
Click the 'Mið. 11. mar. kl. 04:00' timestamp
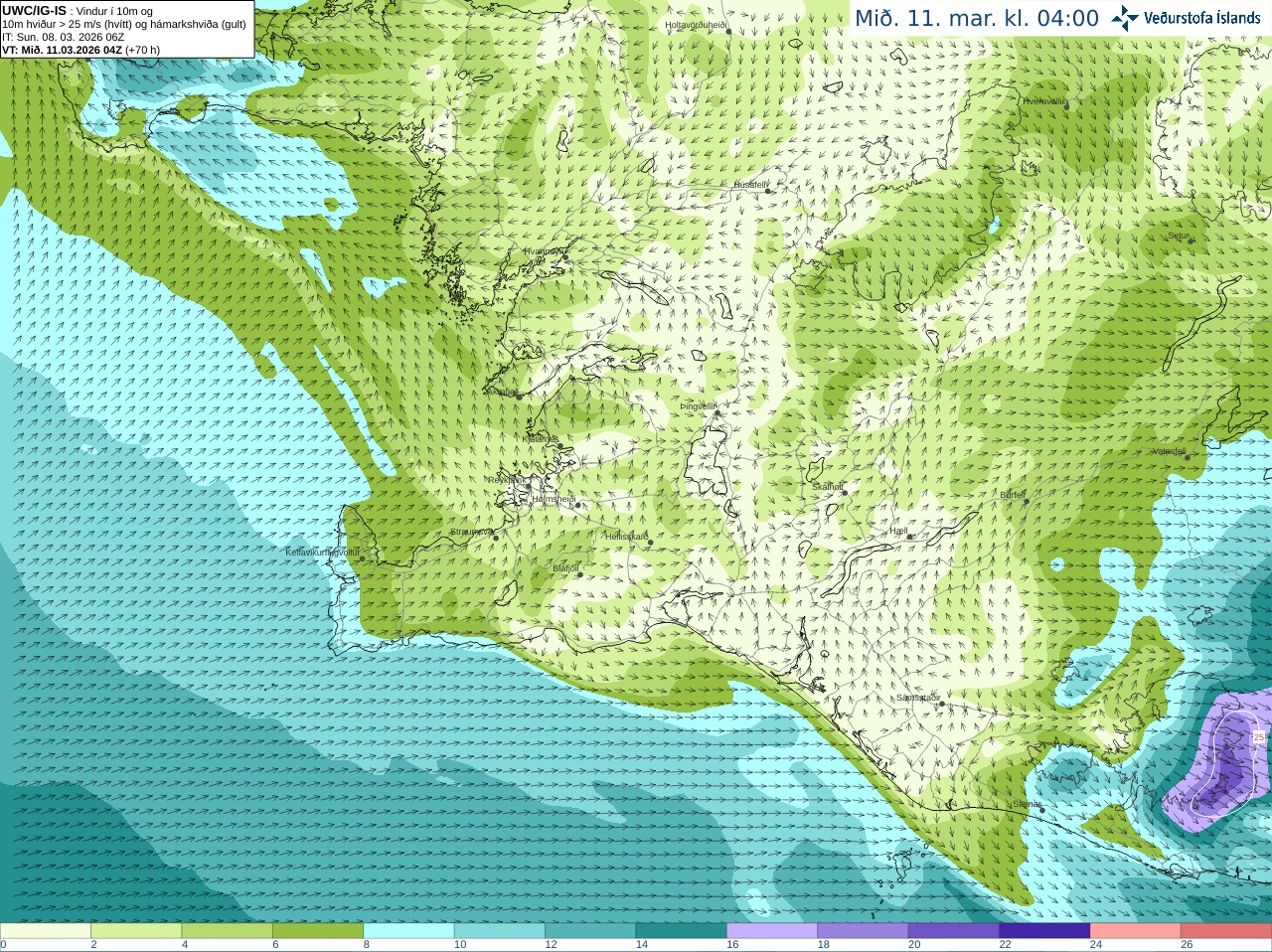pos(977,19)
